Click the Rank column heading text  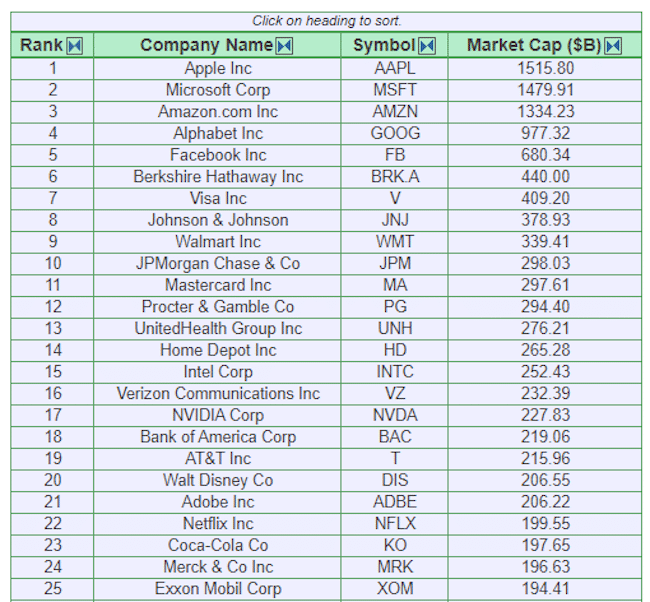[41, 45]
